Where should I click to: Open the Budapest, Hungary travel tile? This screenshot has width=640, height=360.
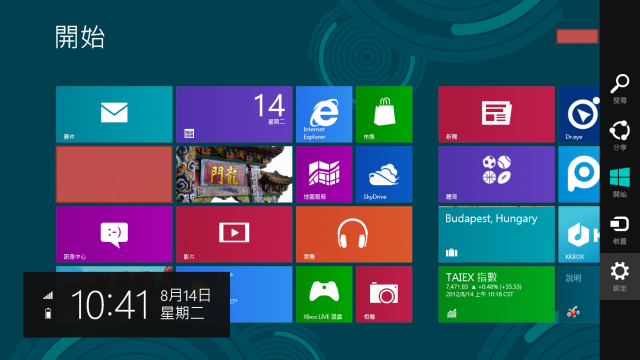click(496, 234)
